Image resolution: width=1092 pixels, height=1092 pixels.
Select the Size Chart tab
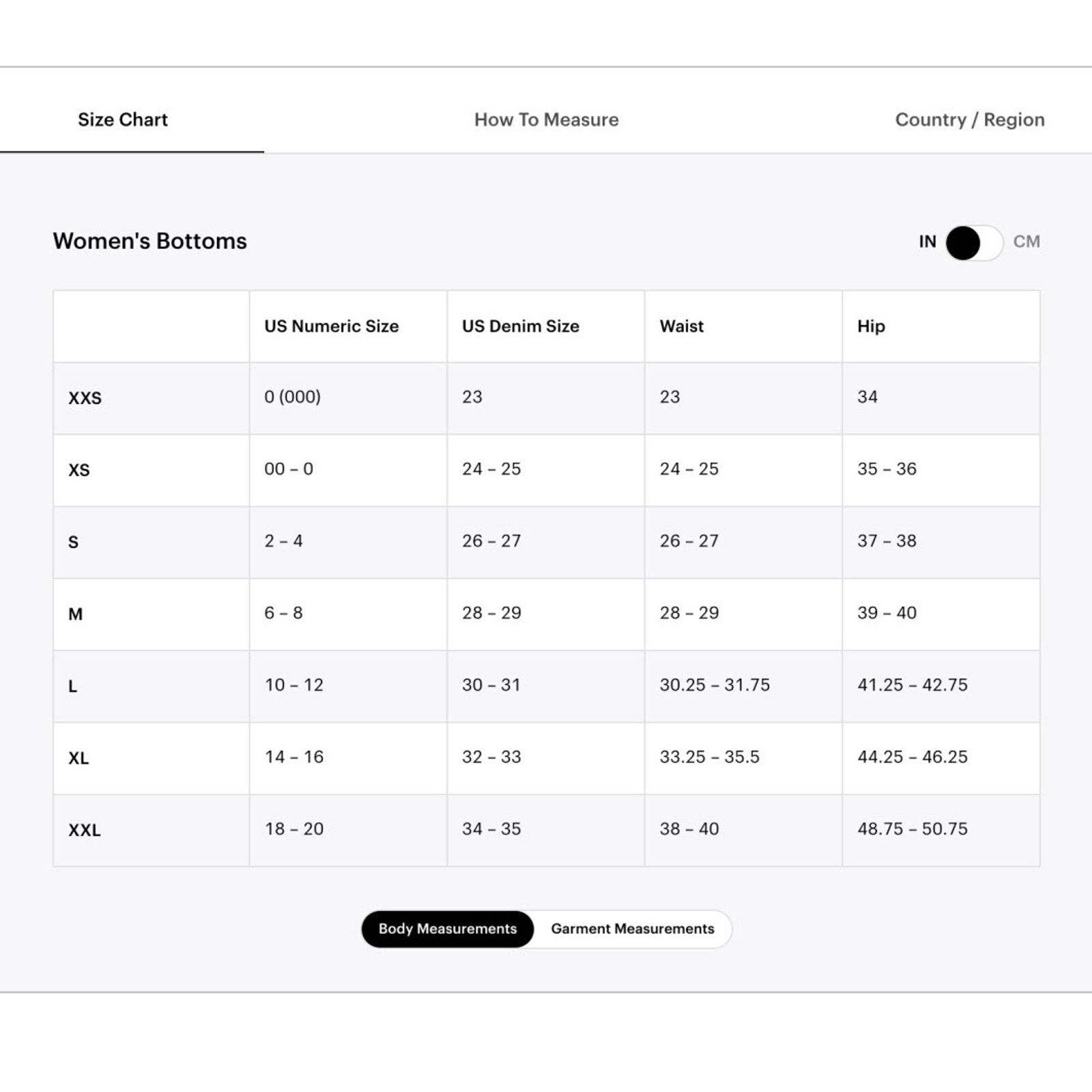123,120
